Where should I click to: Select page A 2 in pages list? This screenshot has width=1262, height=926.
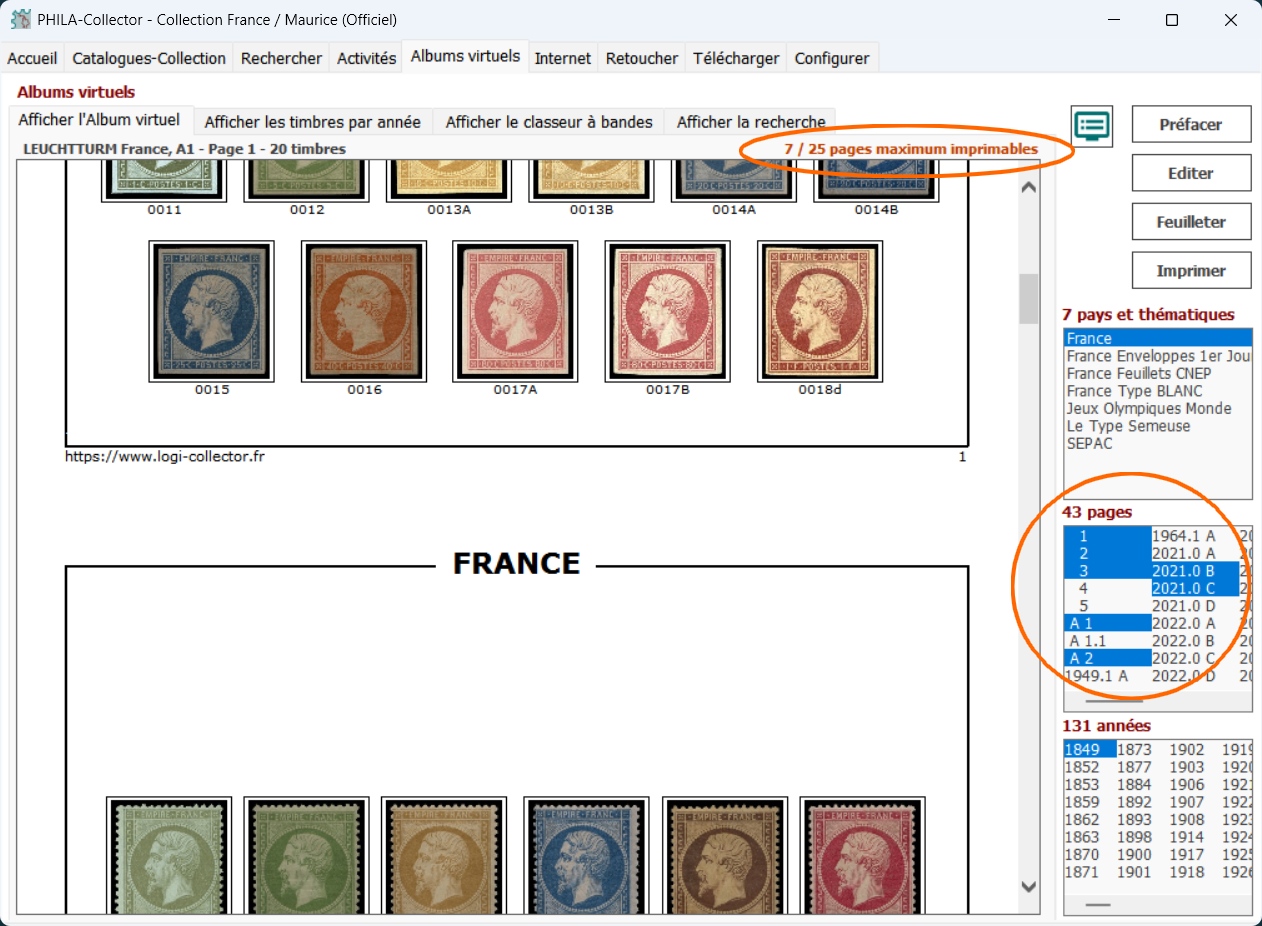click(x=1108, y=658)
